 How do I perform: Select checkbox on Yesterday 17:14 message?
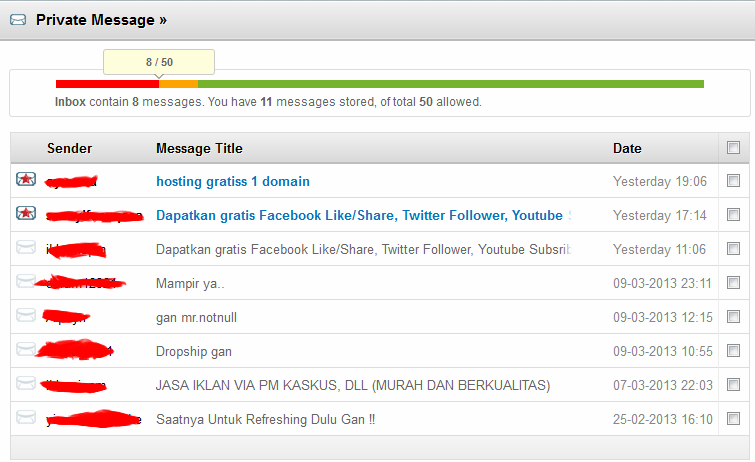coord(733,214)
